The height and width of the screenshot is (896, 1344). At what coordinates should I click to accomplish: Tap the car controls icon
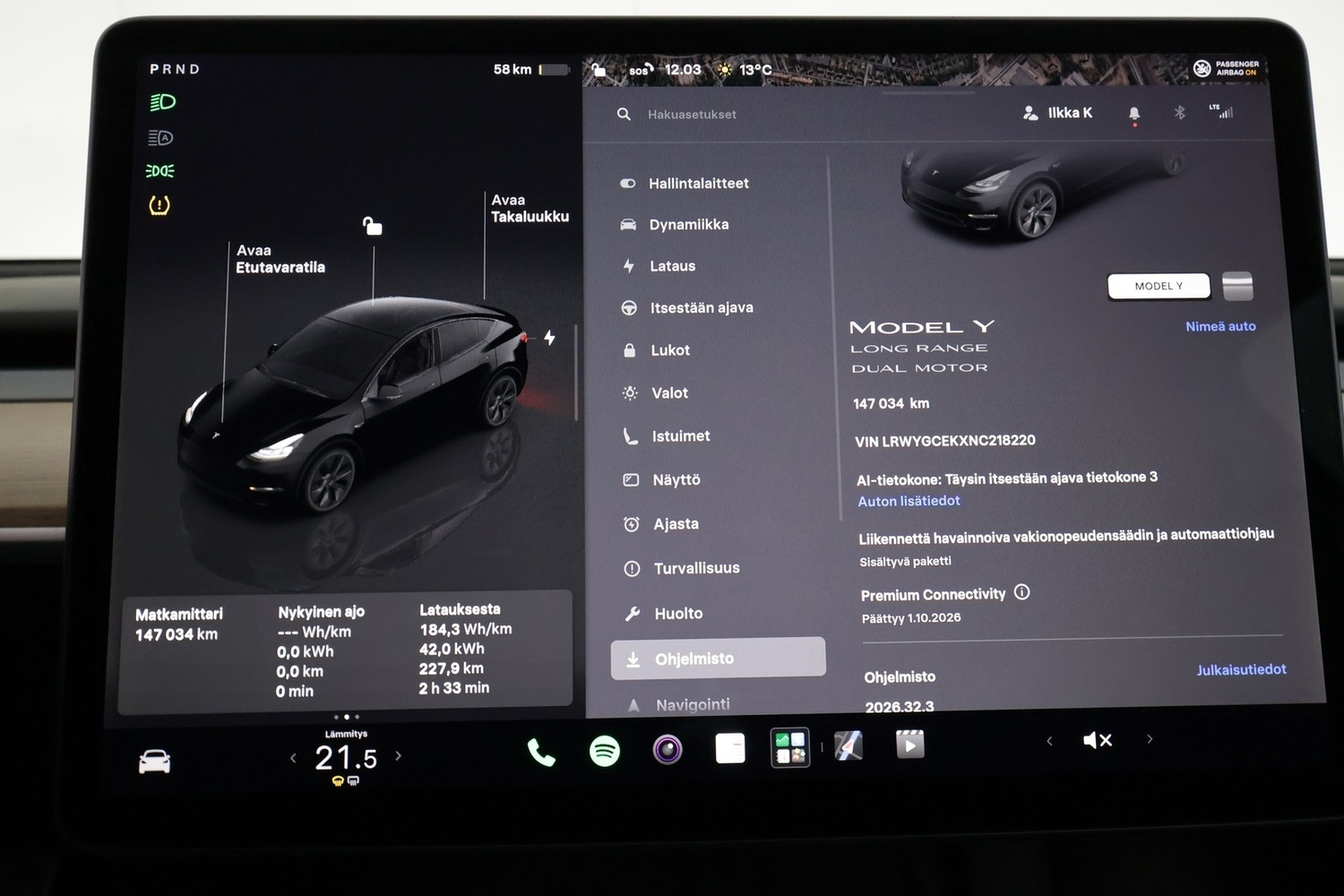coord(154,762)
